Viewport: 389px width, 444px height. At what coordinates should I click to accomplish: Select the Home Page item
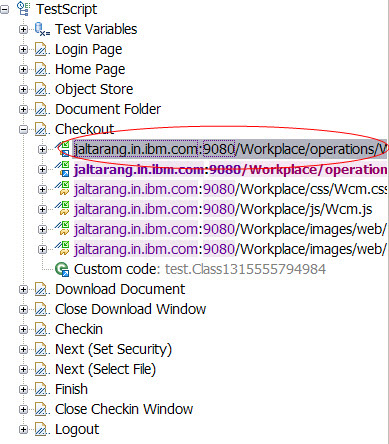coord(90,70)
